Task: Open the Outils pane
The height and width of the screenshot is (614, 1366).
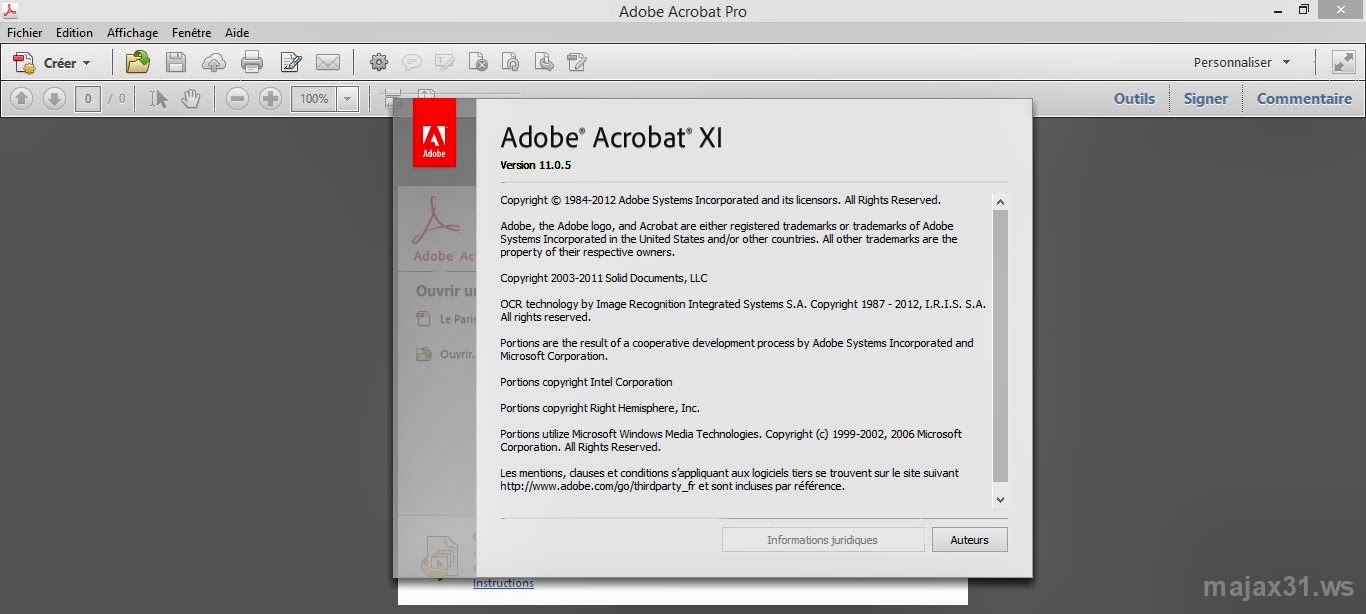Action: point(1134,98)
